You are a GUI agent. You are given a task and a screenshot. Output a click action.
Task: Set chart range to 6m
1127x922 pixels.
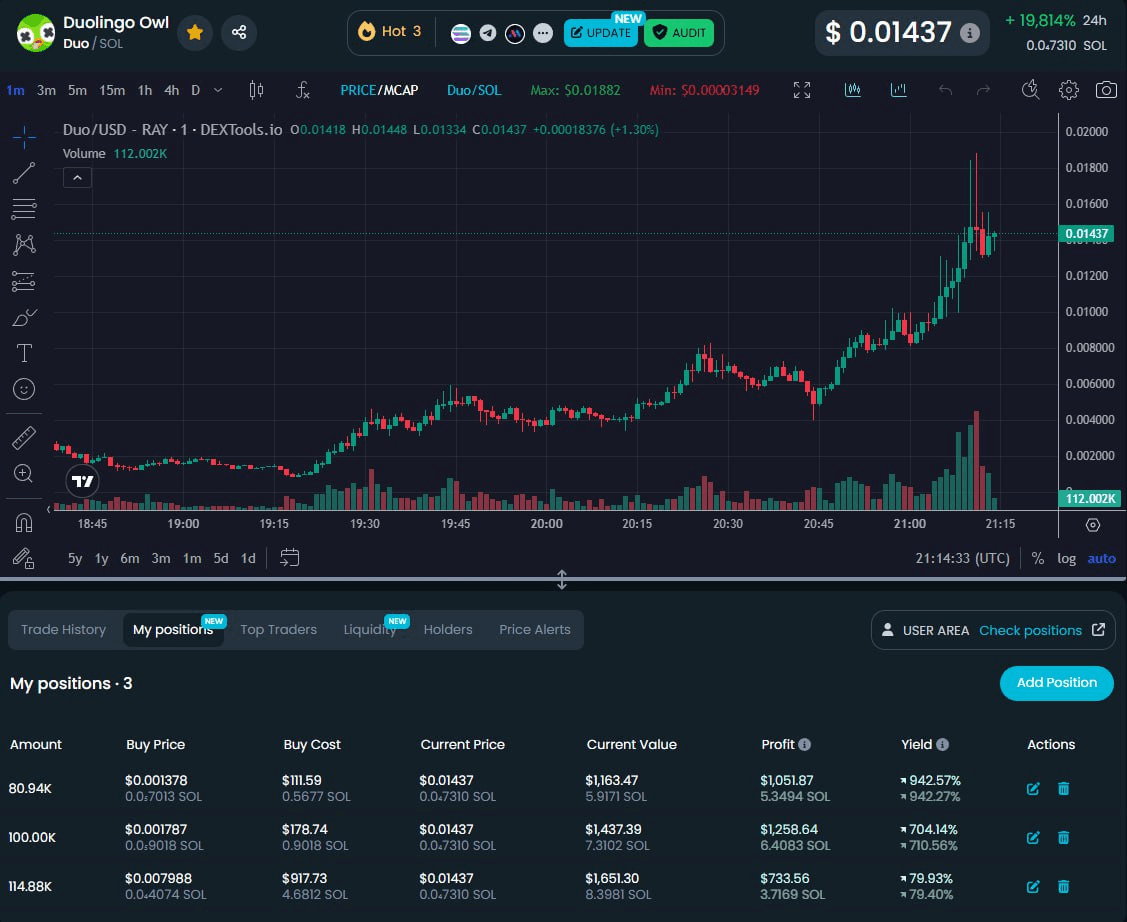130,558
